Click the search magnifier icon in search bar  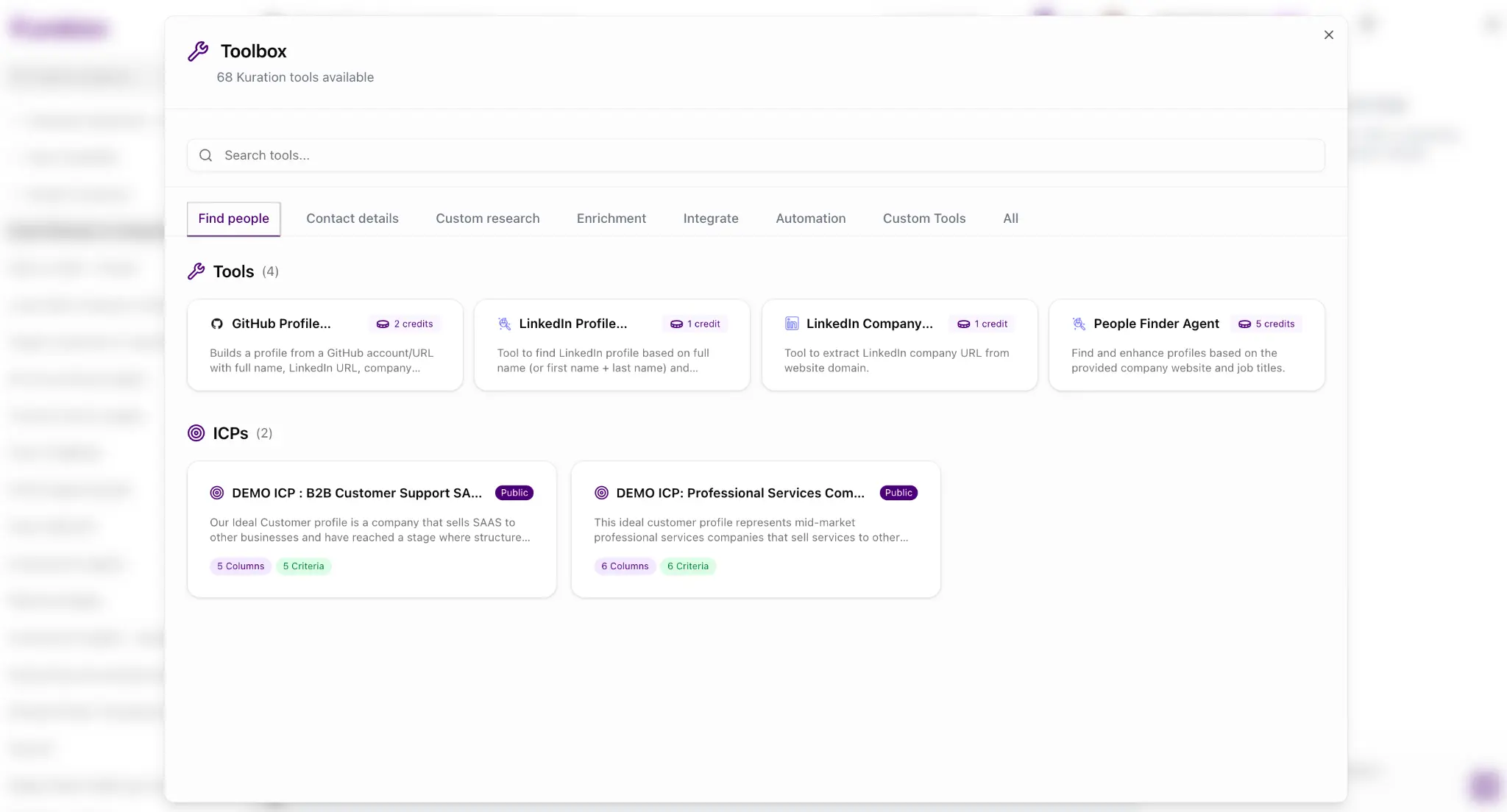pos(205,155)
